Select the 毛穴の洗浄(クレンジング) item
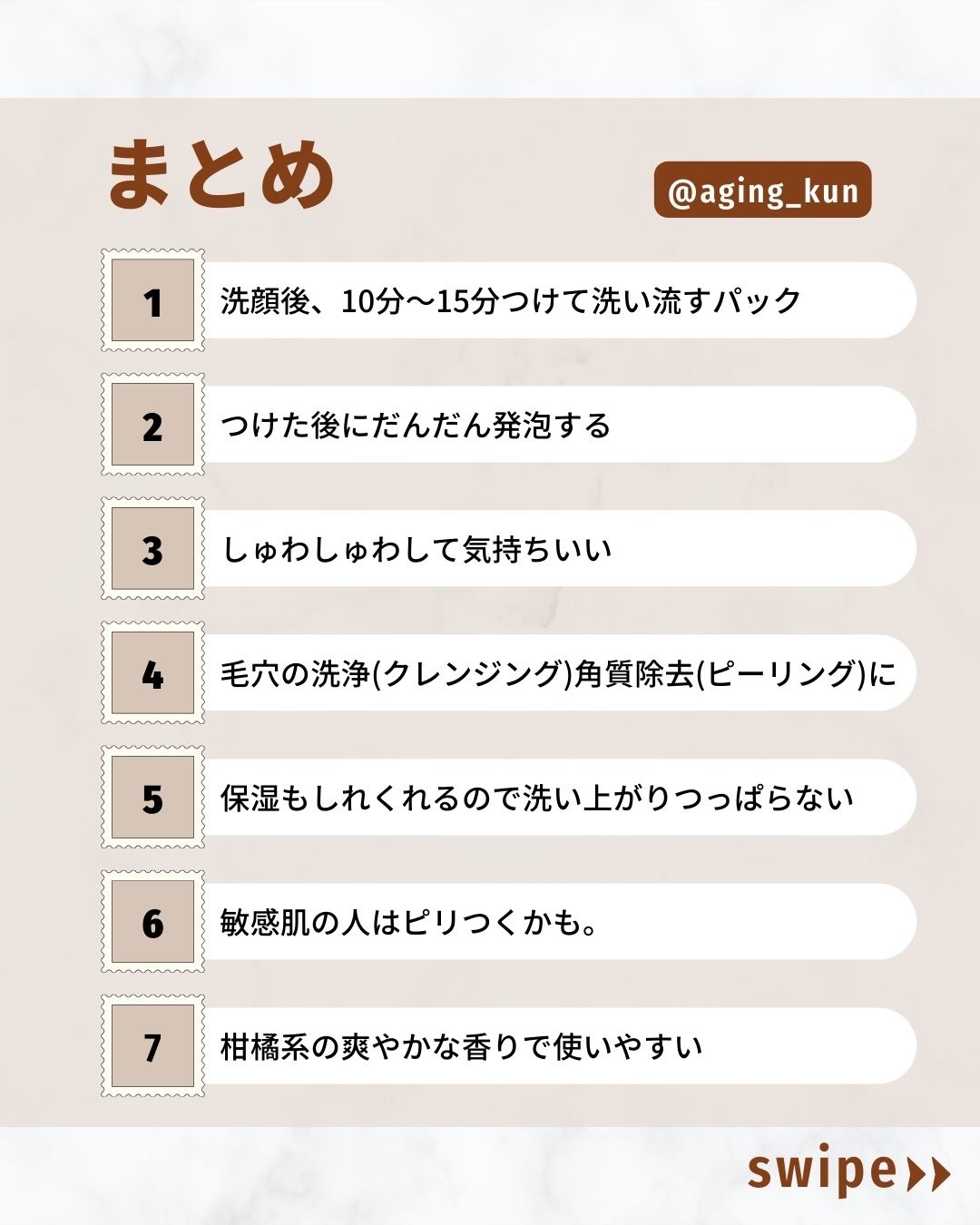This screenshot has height=1225, width=980. 557,673
